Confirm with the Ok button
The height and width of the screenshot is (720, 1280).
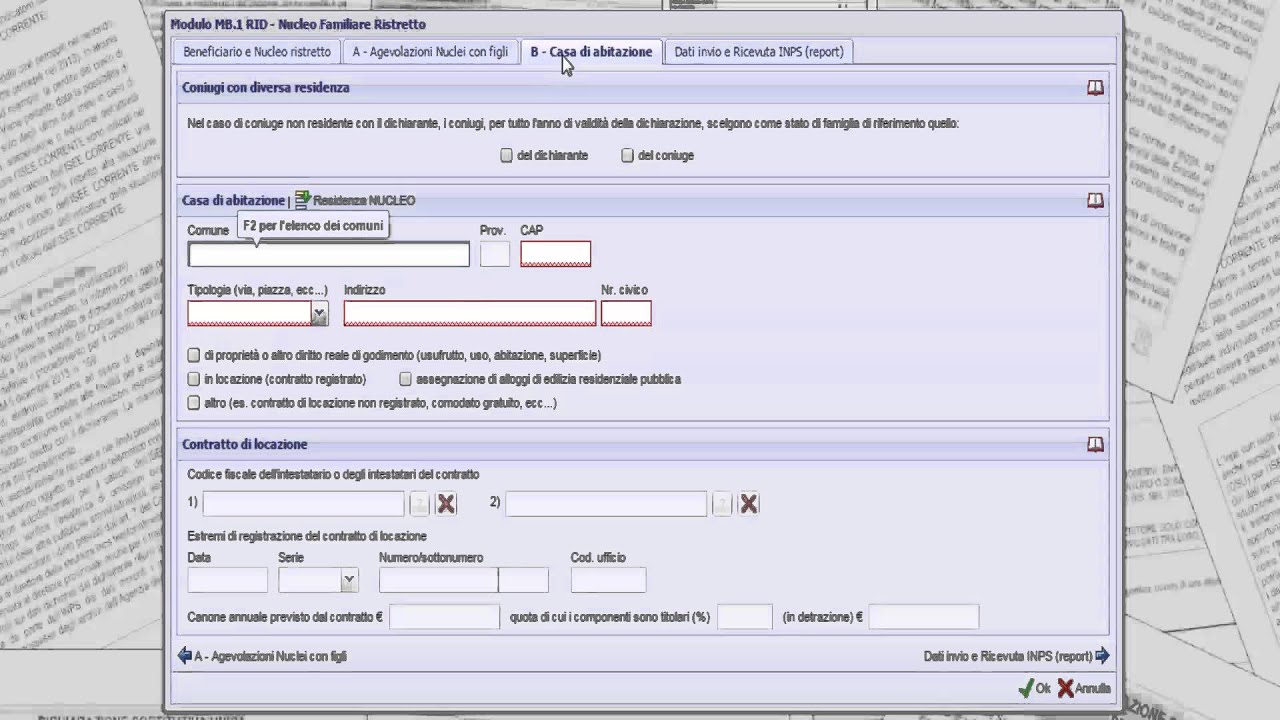click(1034, 688)
